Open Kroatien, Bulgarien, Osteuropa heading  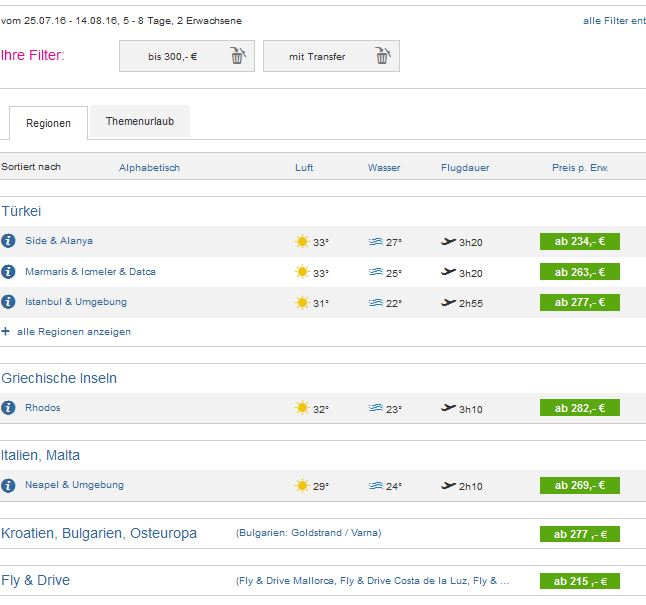[99, 533]
